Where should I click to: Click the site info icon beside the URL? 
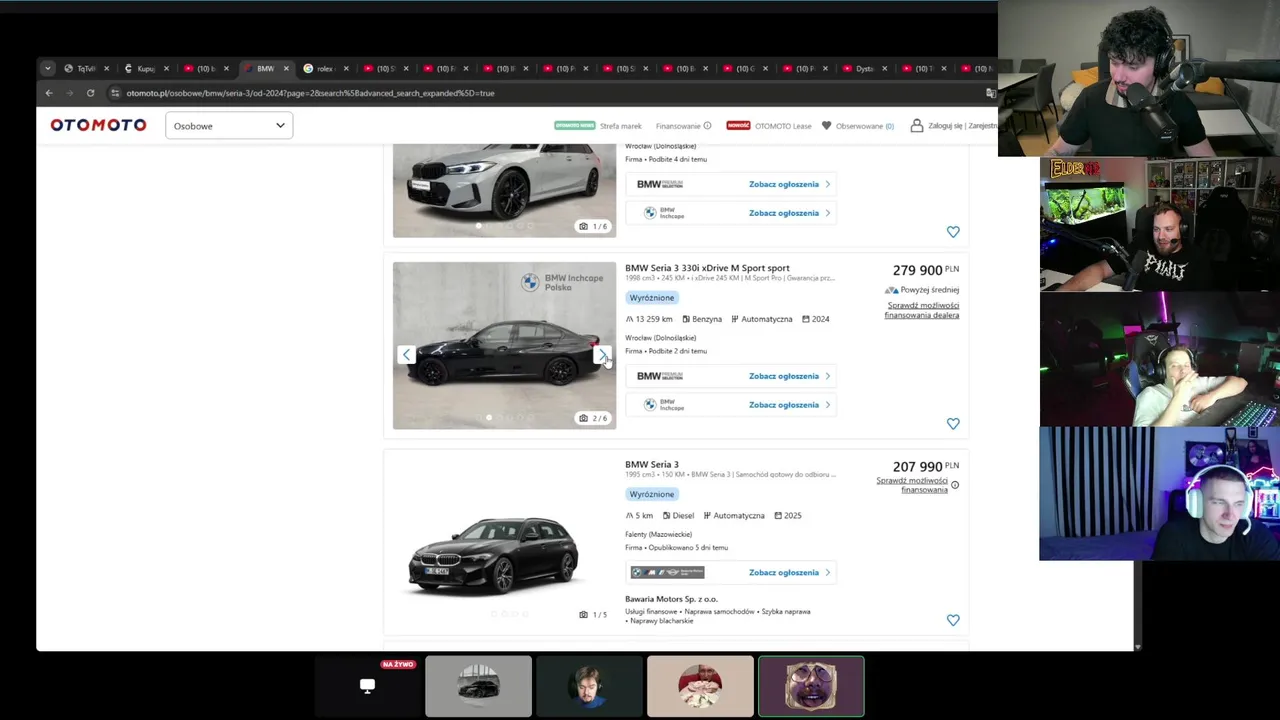tap(115, 93)
